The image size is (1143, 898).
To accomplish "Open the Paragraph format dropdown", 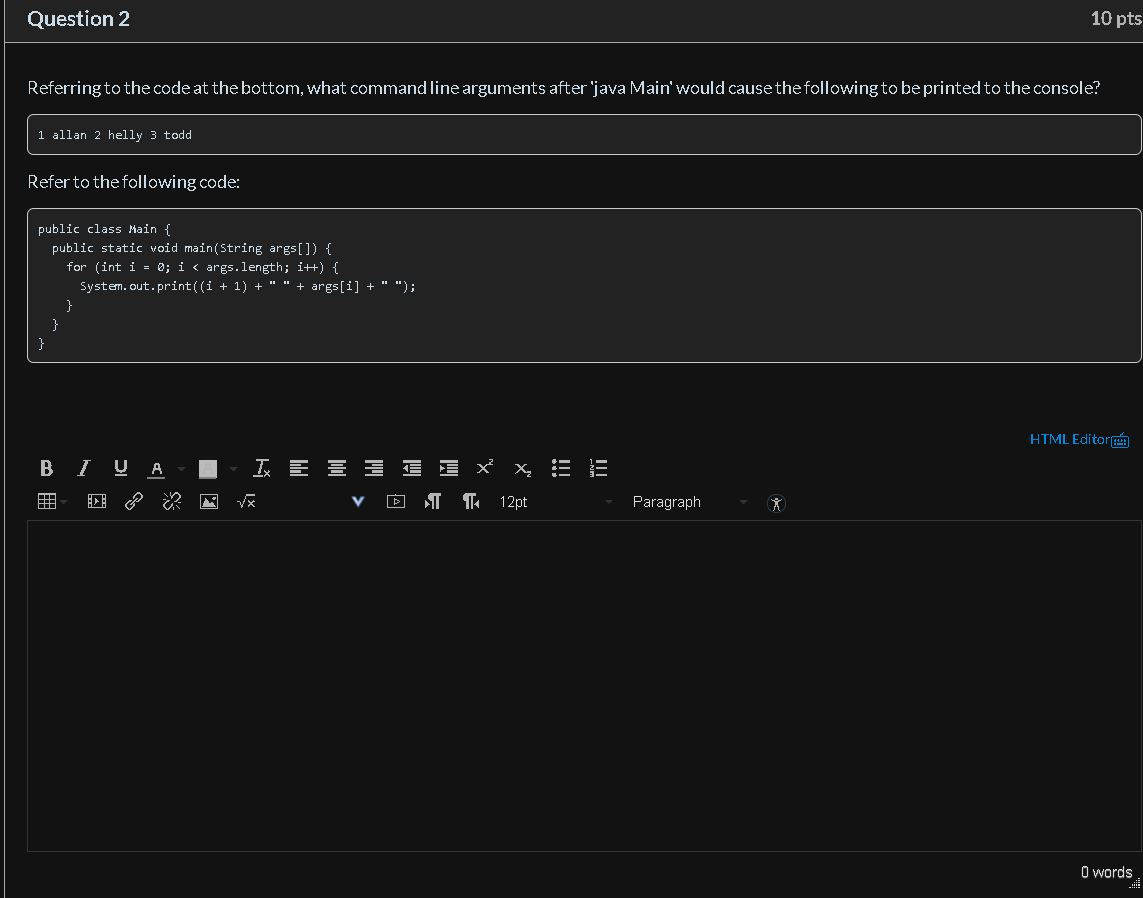I will pyautogui.click(x=689, y=502).
